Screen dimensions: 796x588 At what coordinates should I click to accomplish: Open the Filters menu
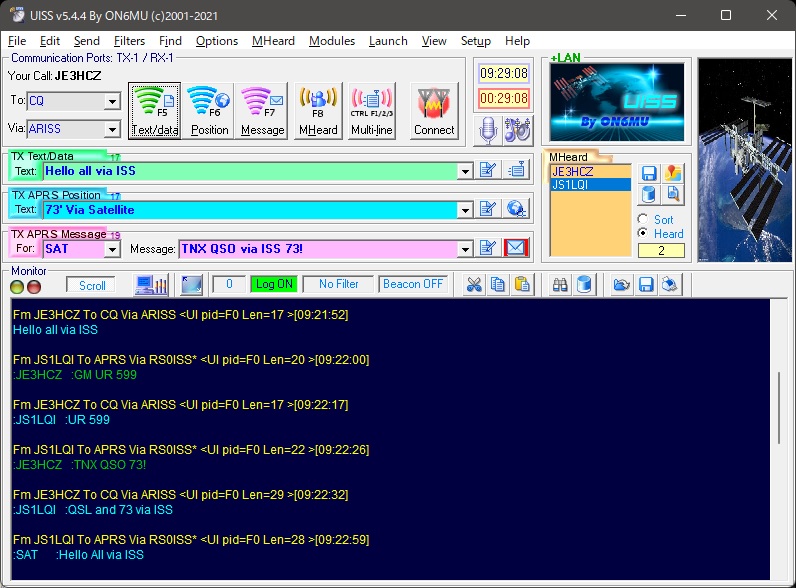click(x=129, y=41)
